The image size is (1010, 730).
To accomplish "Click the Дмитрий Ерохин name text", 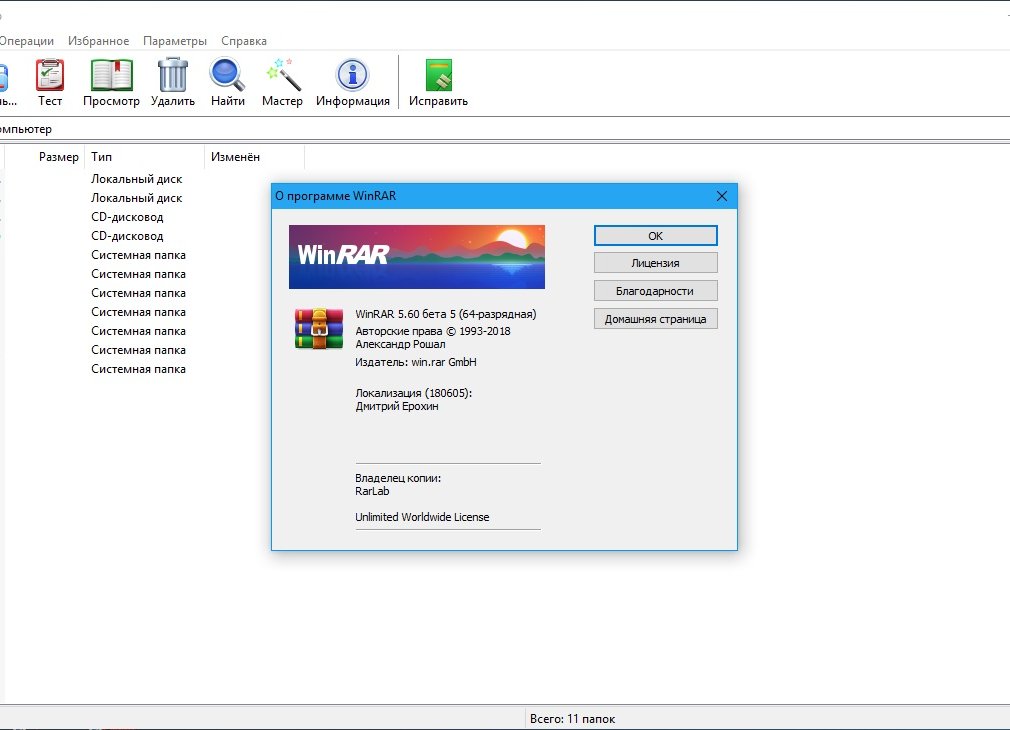I will (x=397, y=406).
